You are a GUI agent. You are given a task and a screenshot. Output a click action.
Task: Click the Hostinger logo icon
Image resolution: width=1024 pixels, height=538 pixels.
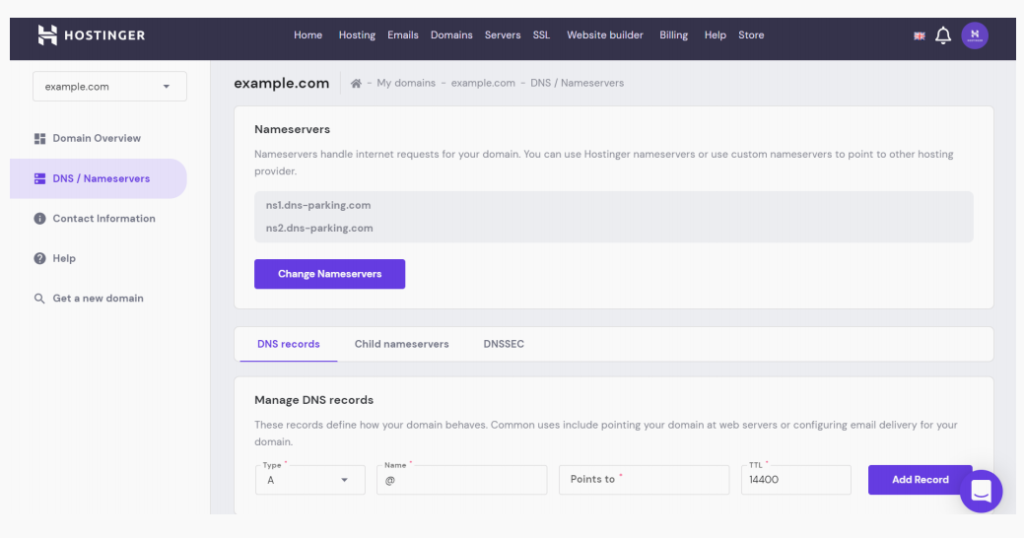(x=47, y=35)
